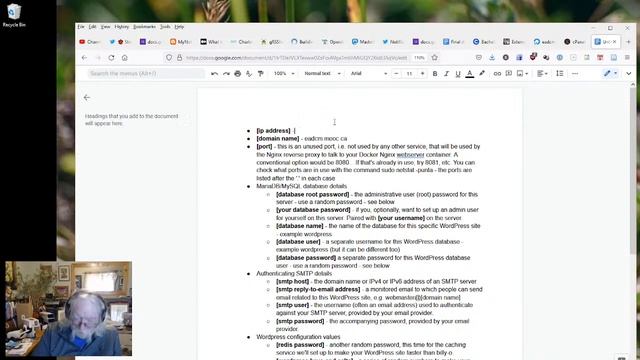Print the document using printer icon
640x360 pixels.
click(238, 73)
